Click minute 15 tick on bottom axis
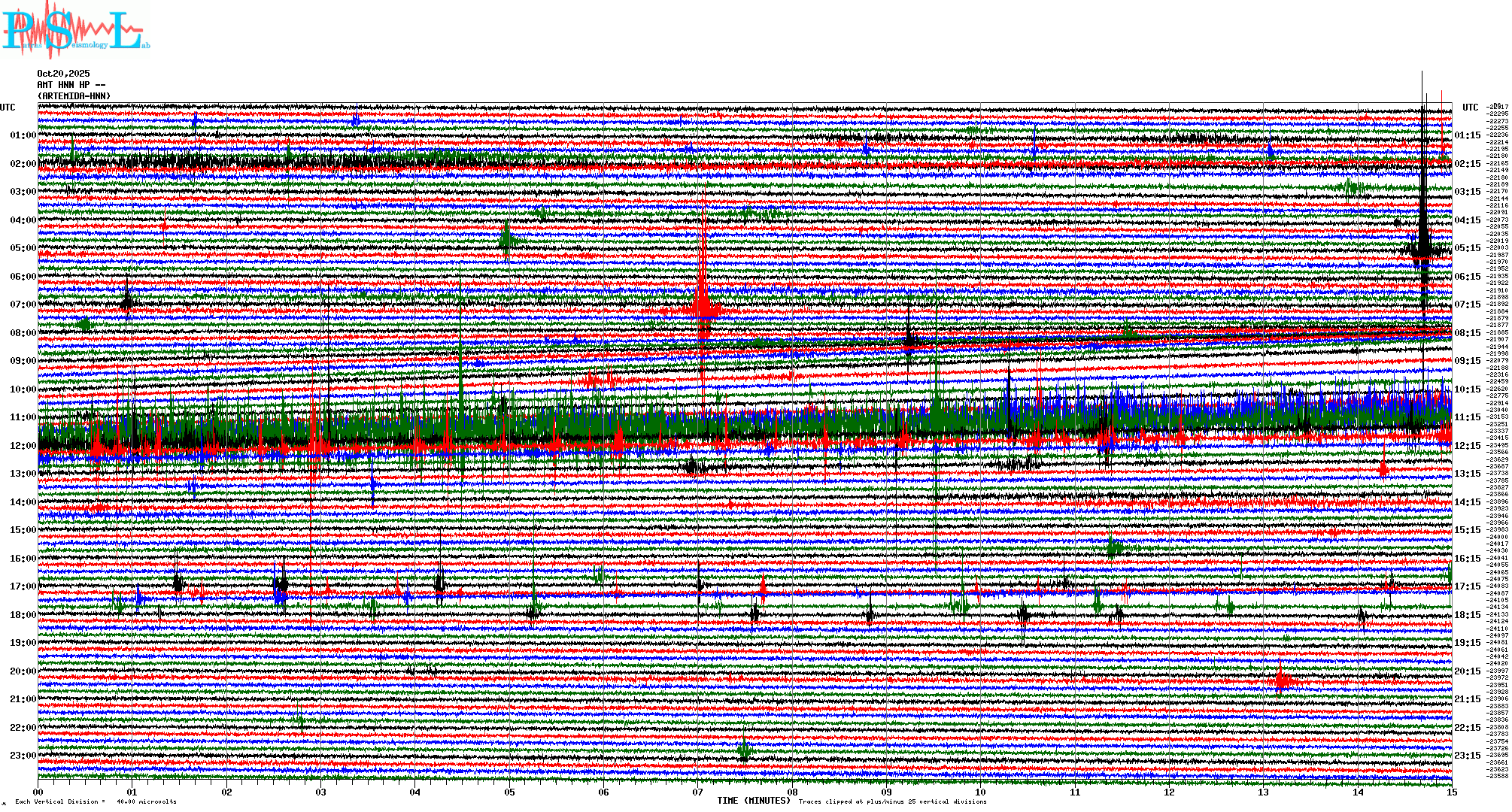Screen dimensions: 1512x812 pos(1452,792)
